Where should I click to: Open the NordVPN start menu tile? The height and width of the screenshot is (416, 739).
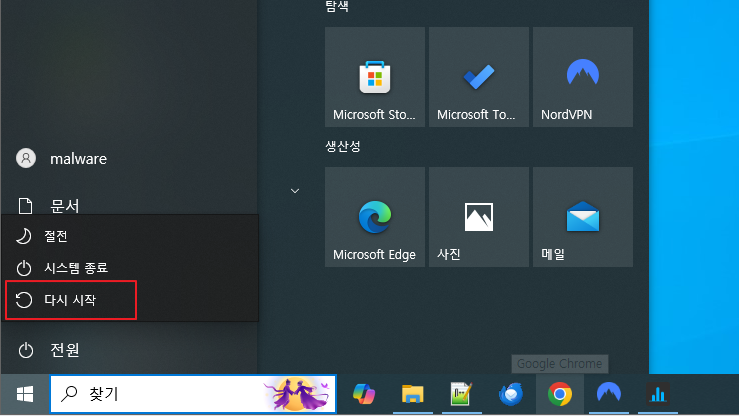[x=583, y=77]
